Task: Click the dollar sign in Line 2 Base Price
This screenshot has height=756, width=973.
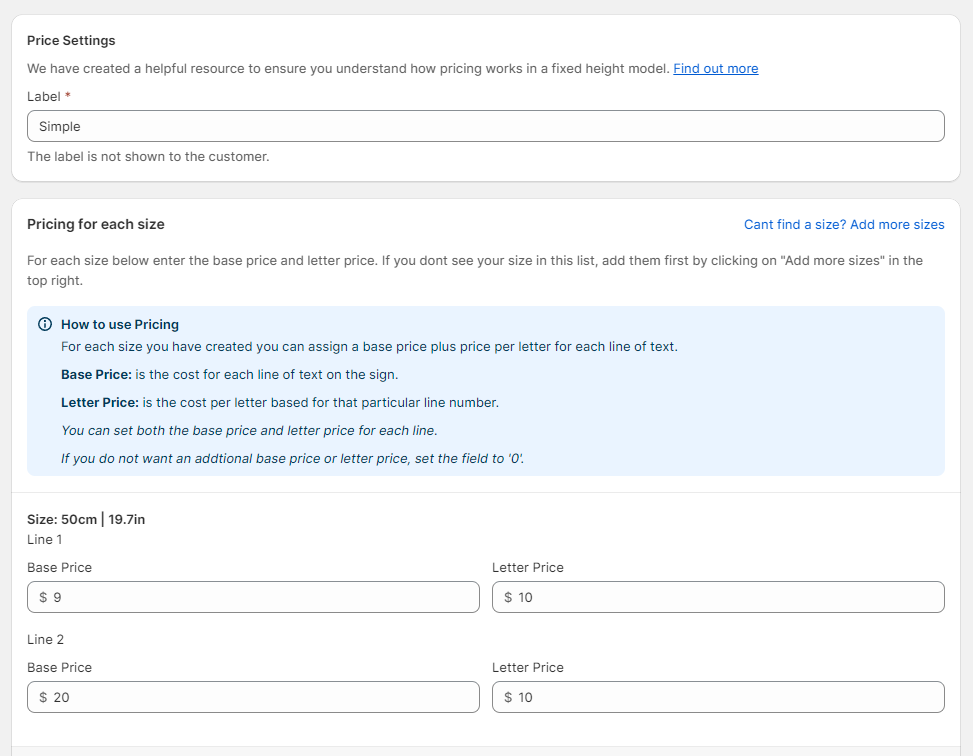Action: [43, 697]
